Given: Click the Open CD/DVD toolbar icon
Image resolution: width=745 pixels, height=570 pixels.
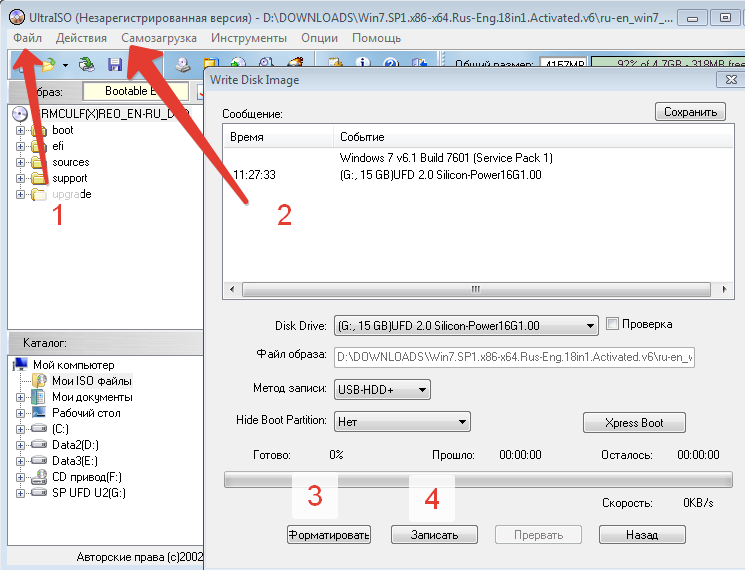Looking at the screenshot, I should (x=86, y=65).
